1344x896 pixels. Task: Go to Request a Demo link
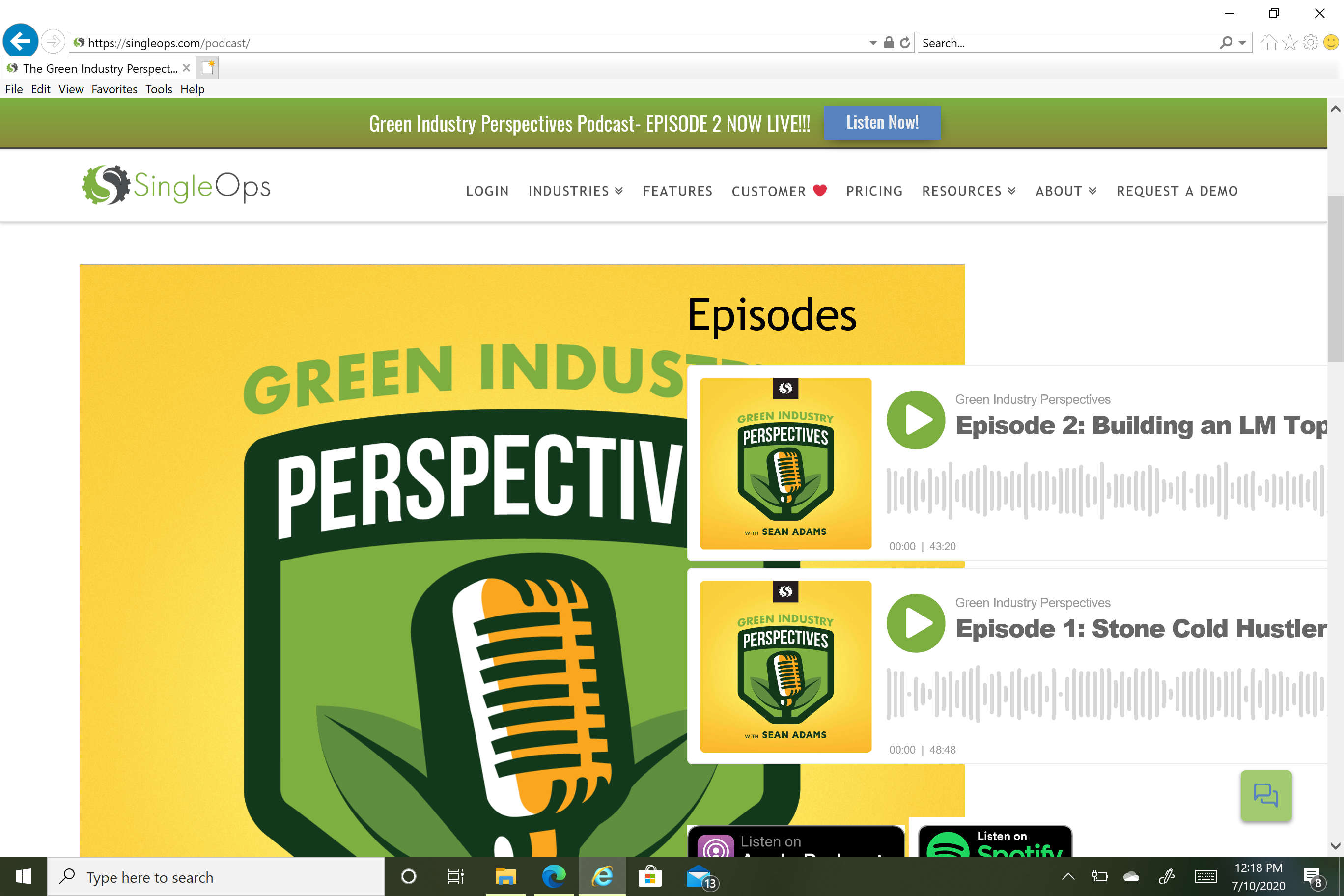[x=1177, y=191]
